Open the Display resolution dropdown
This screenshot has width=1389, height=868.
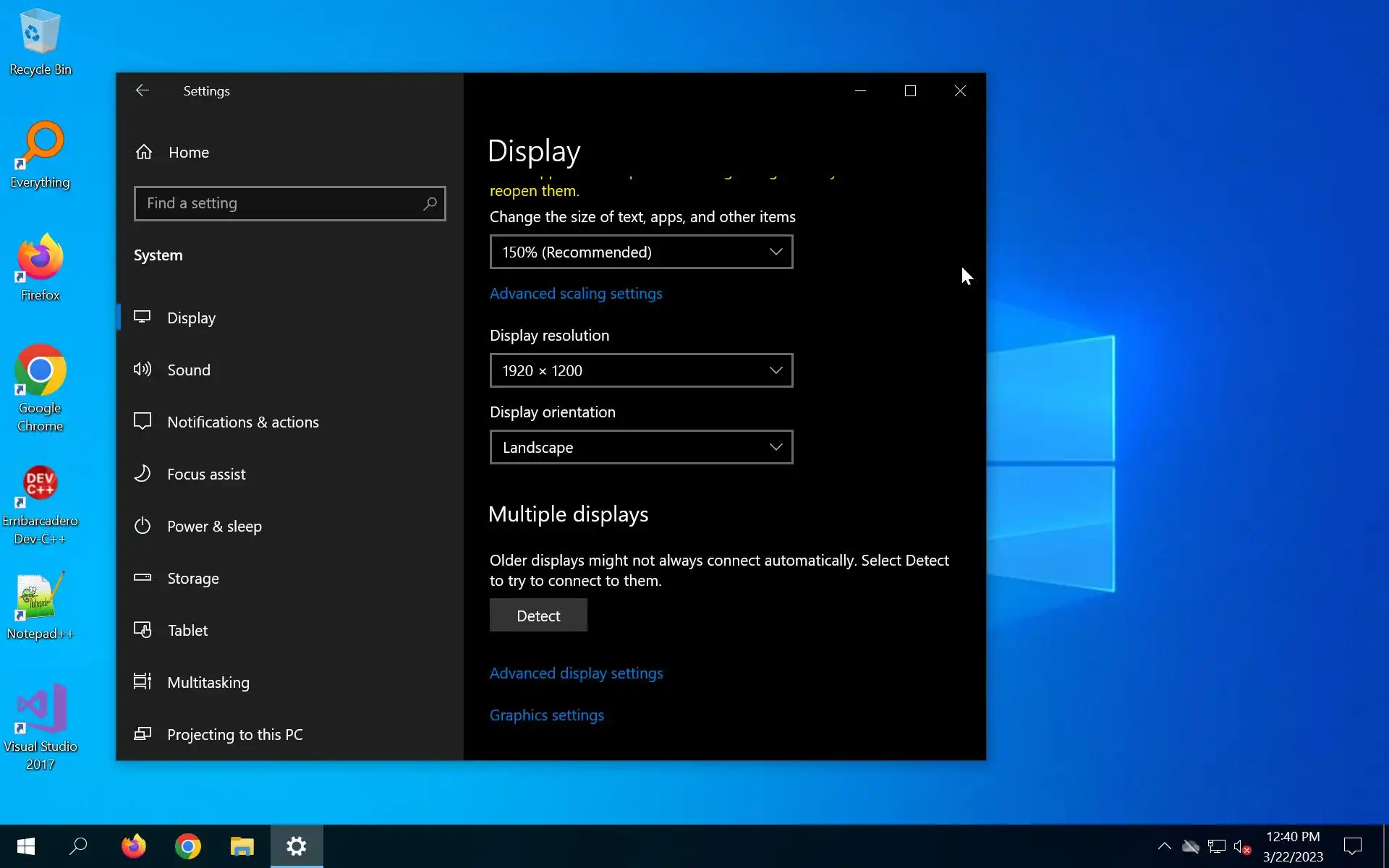(x=641, y=371)
